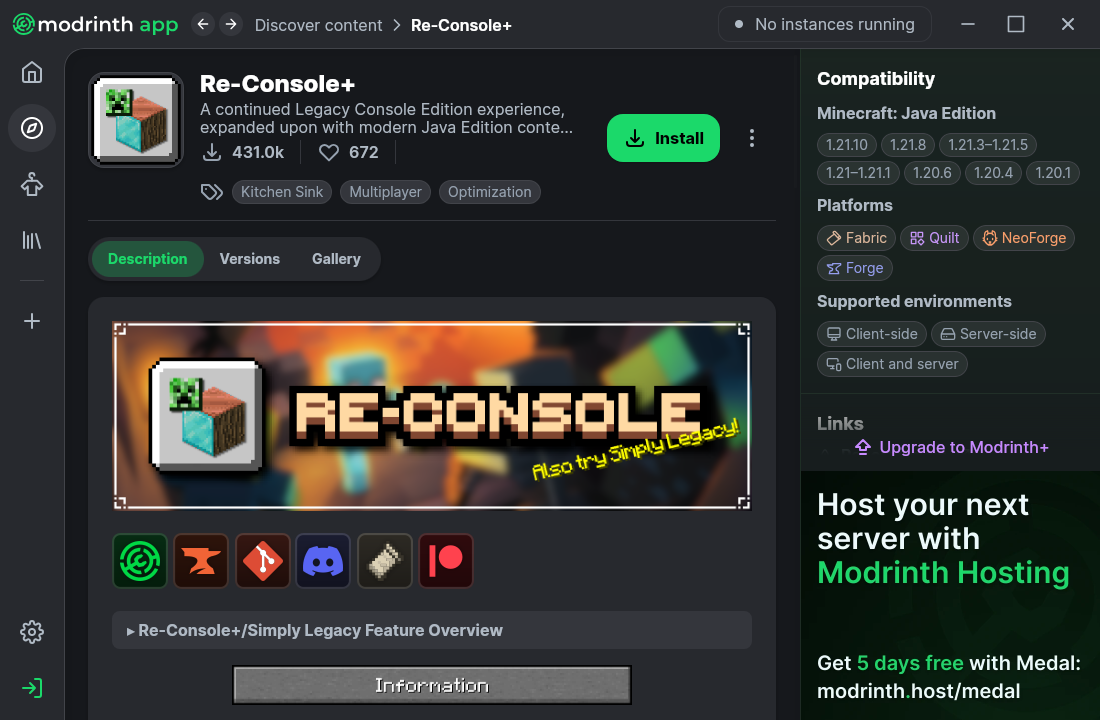Open the Library sidebar icon
The image size is (1100, 720).
coord(32,240)
